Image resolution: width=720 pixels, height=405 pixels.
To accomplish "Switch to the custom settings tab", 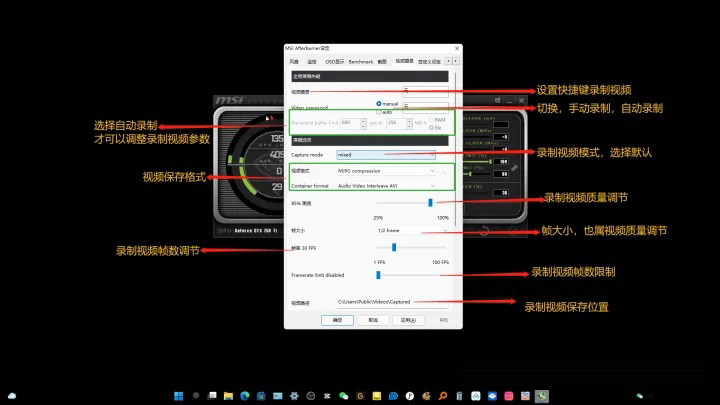I will (x=429, y=62).
